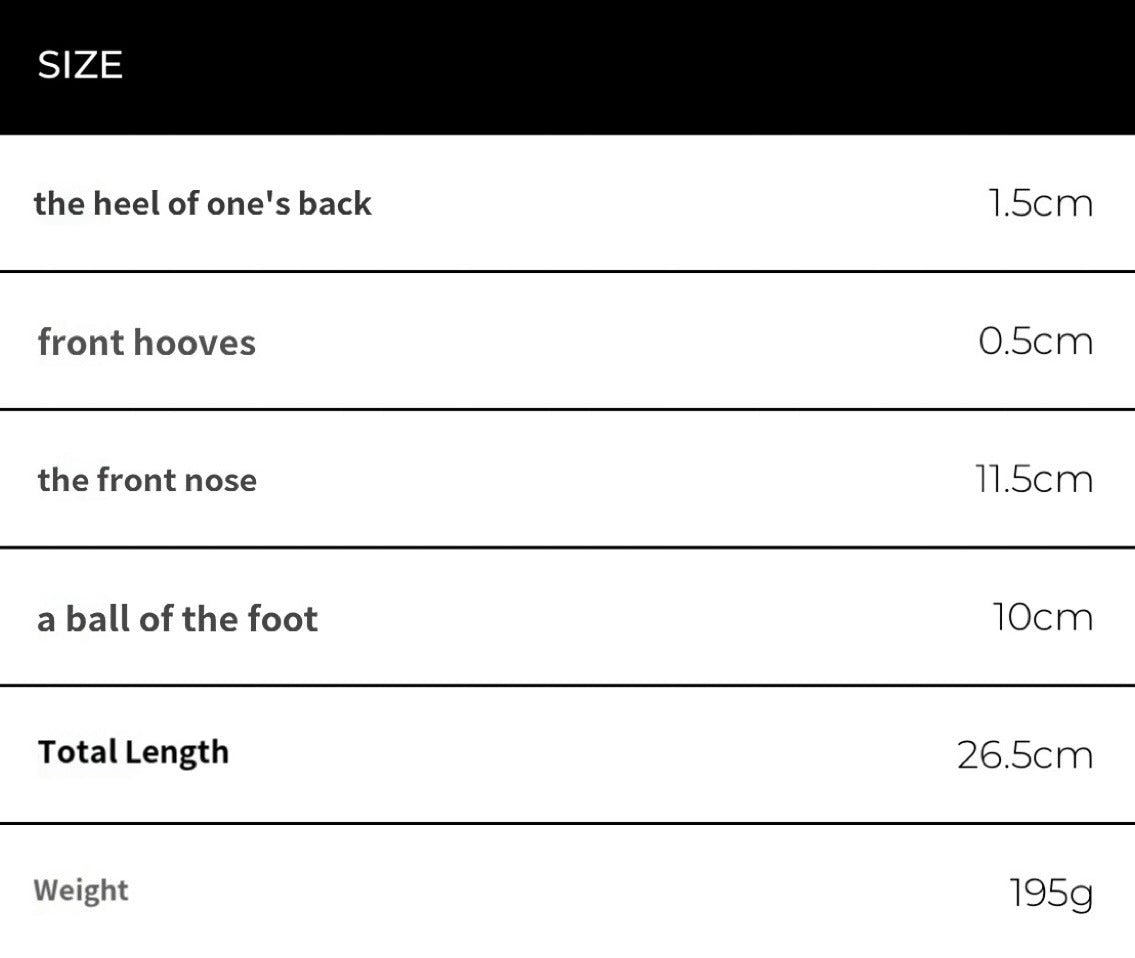1135x958 pixels.
Task: Select the 26.5cm total length value
Action: pos(1025,755)
